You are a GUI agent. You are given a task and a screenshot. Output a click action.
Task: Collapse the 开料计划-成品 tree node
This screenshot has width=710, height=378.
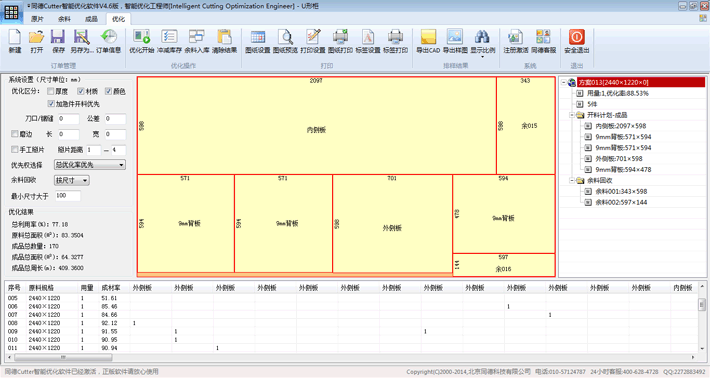[x=572, y=115]
